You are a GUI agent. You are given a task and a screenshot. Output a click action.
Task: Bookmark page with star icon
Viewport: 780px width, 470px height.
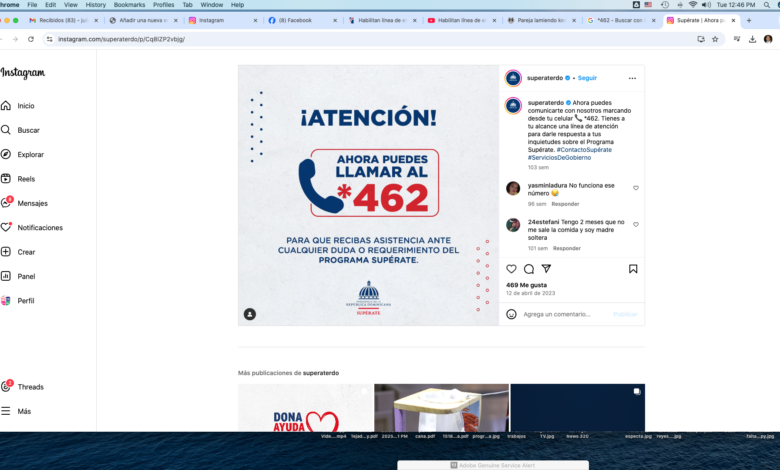(x=715, y=39)
